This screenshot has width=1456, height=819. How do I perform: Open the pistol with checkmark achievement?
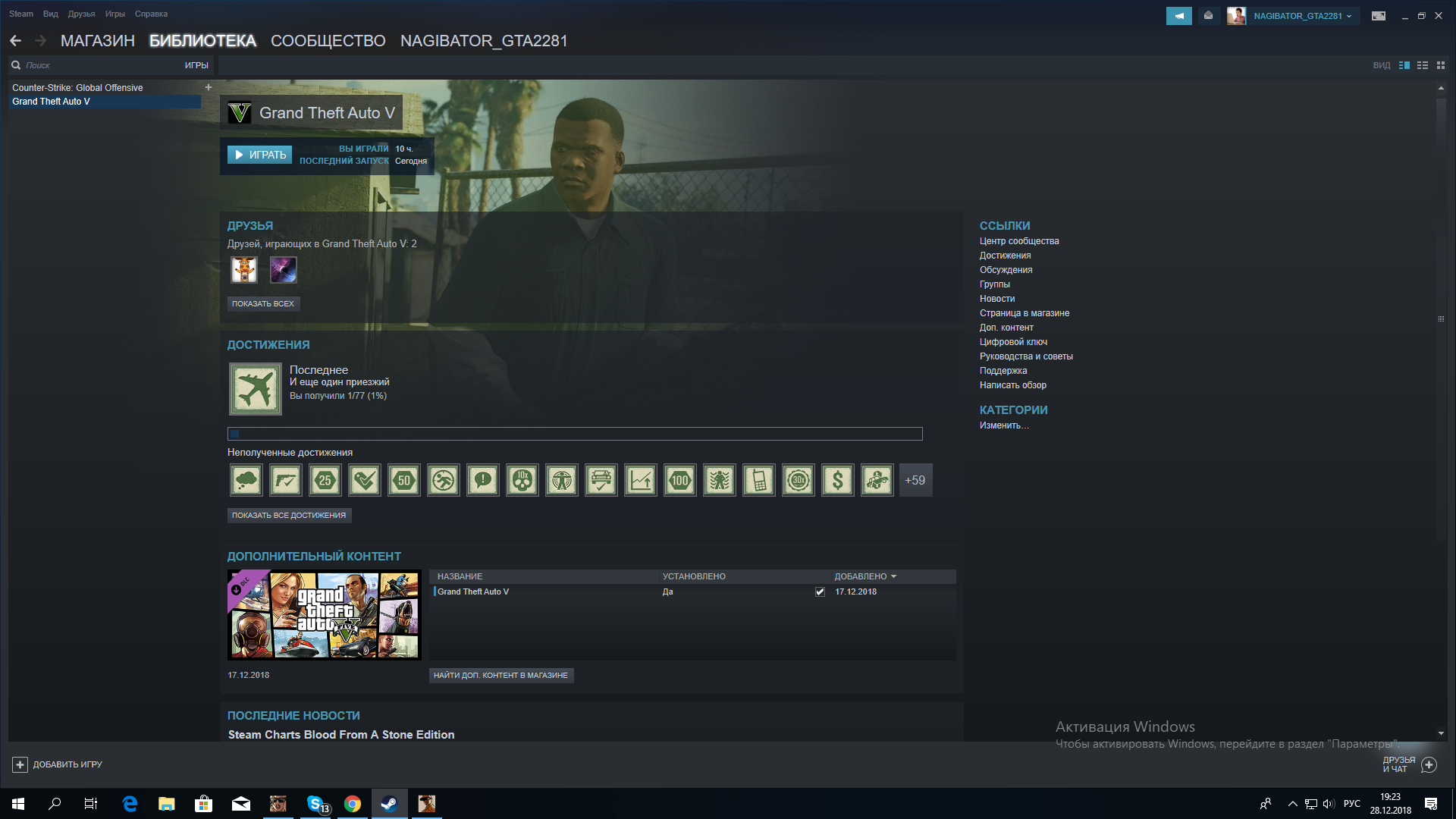(x=286, y=480)
